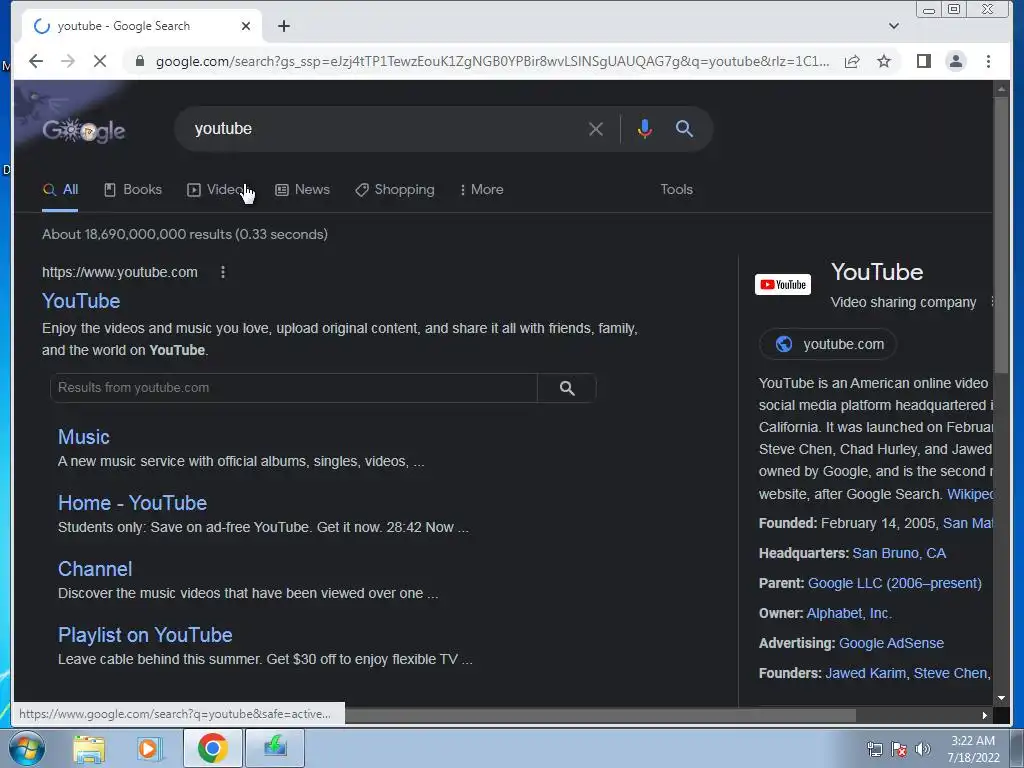
Task: Switch to Shopping results tab
Action: (394, 189)
